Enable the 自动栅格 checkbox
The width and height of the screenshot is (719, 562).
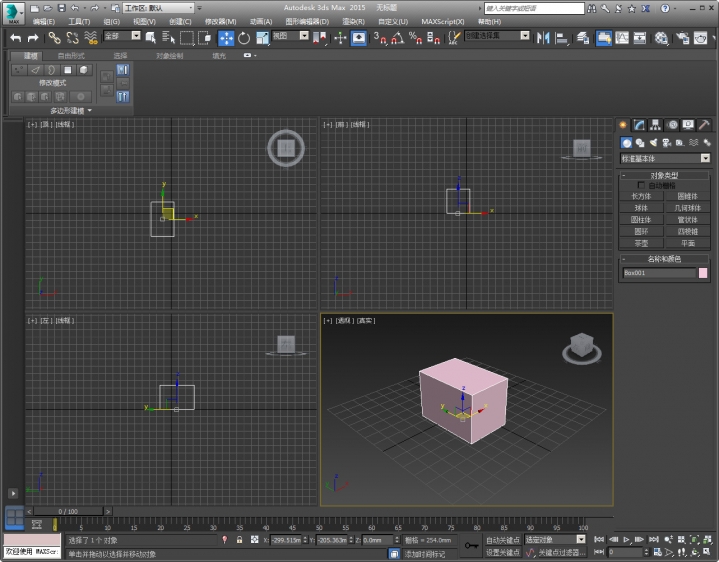point(642,185)
